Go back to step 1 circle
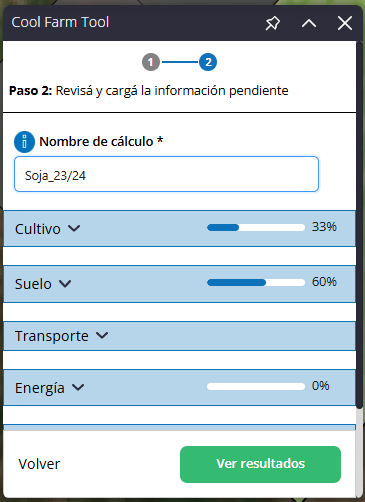This screenshot has width=365, height=502. coord(151,62)
